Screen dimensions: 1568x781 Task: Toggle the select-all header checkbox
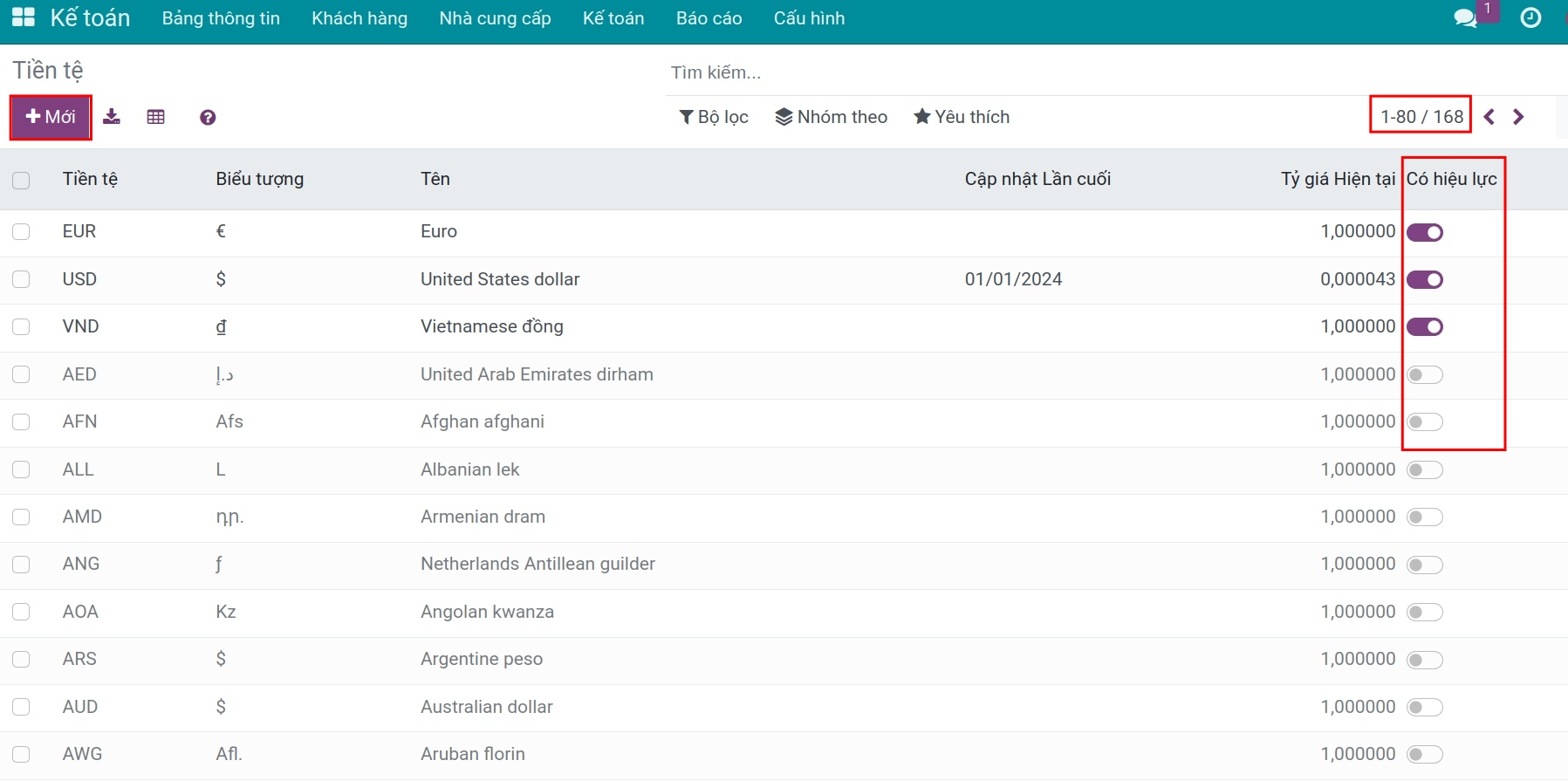pos(21,180)
